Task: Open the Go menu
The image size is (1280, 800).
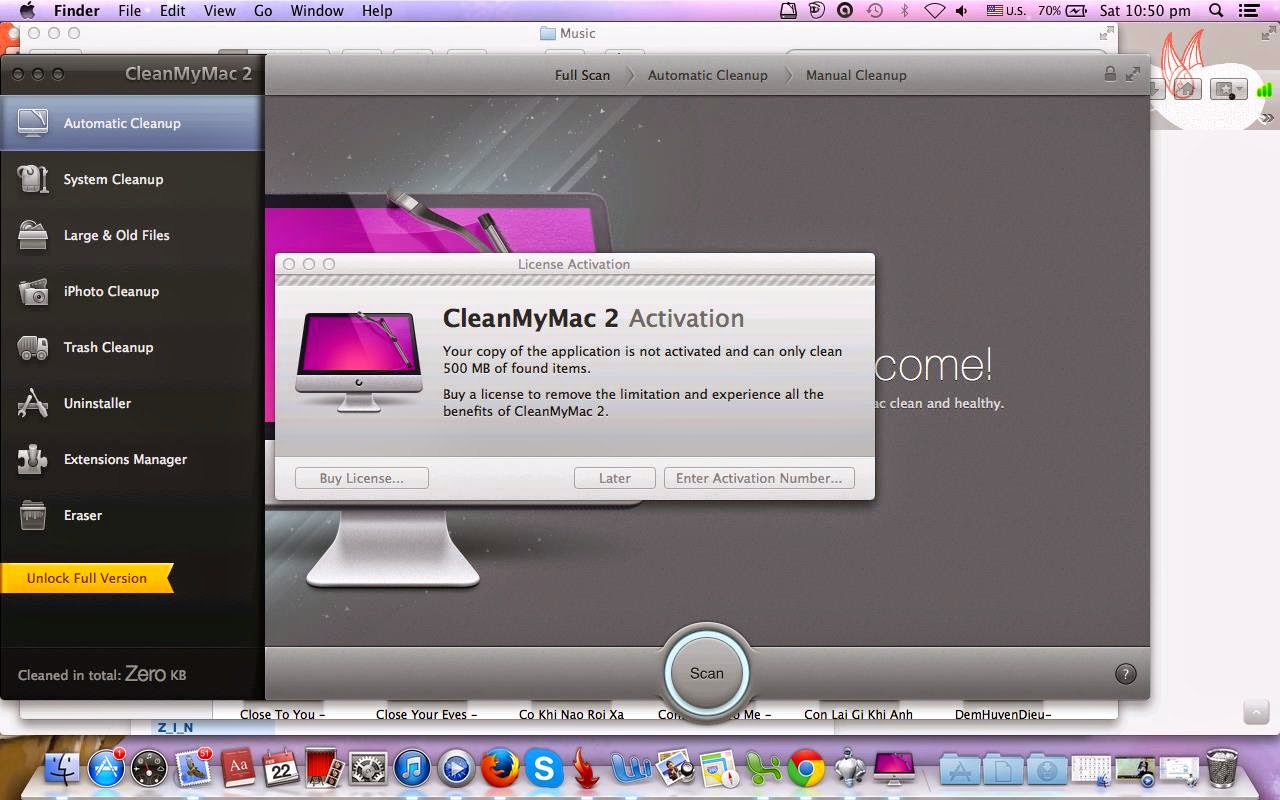Action: coord(263,11)
